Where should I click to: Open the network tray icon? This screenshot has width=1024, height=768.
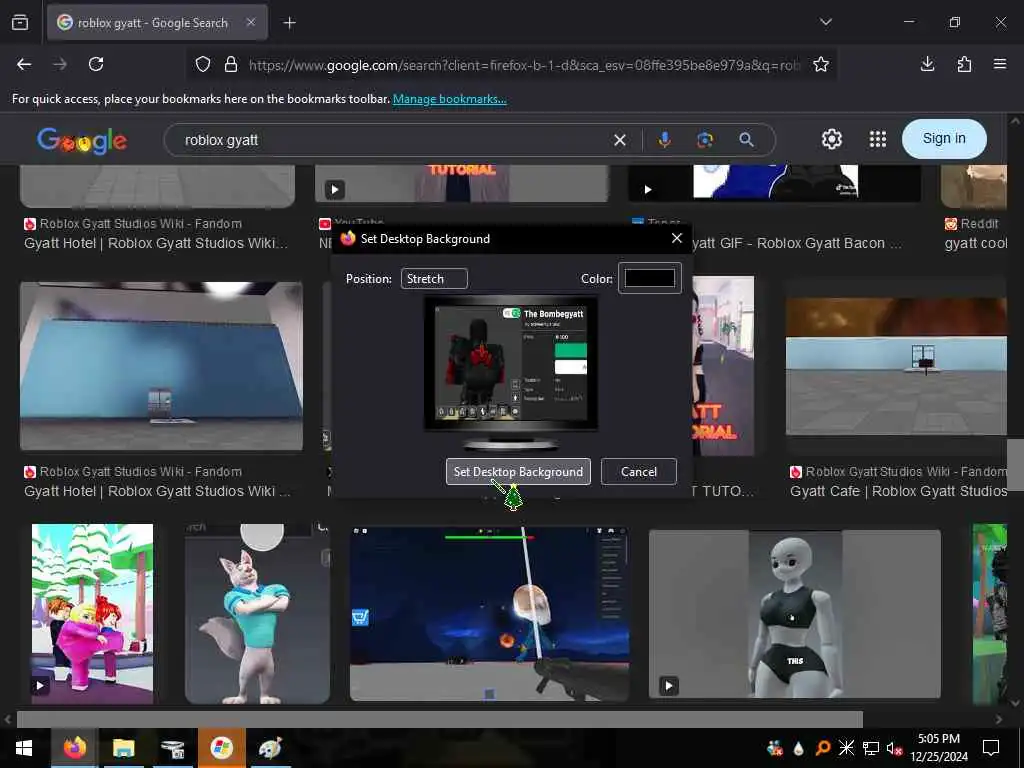pyautogui.click(x=871, y=748)
